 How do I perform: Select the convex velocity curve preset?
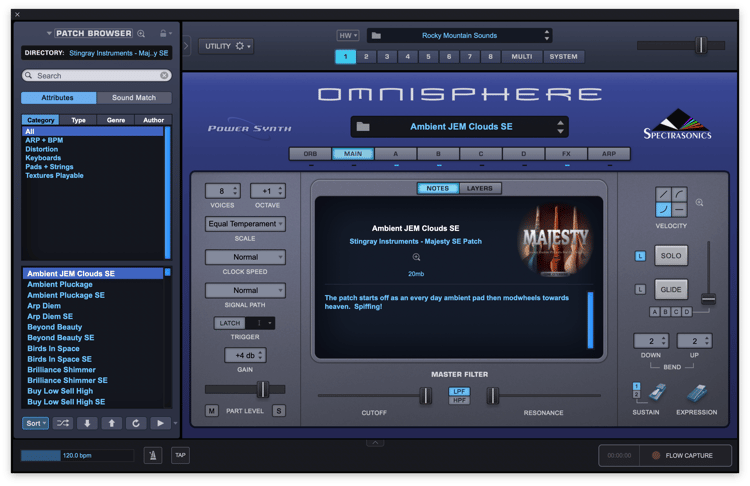679,194
